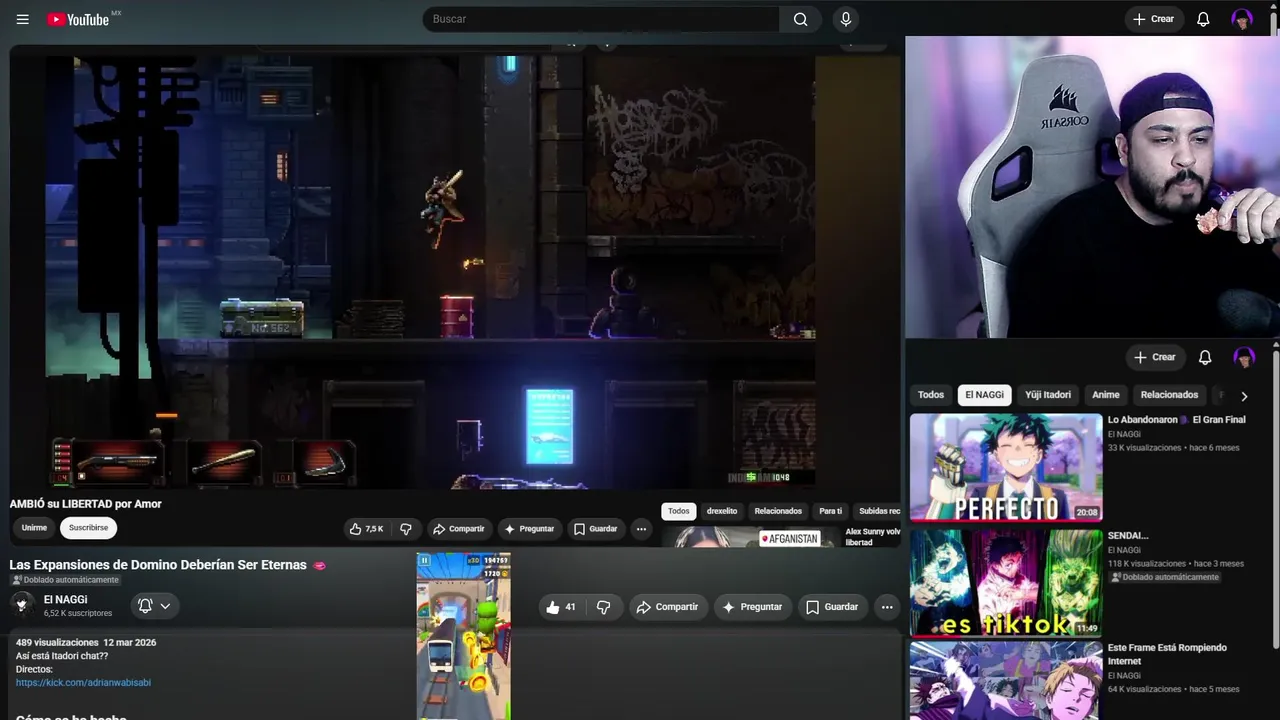Open the 'SENDAI...' video title

coord(1127,536)
